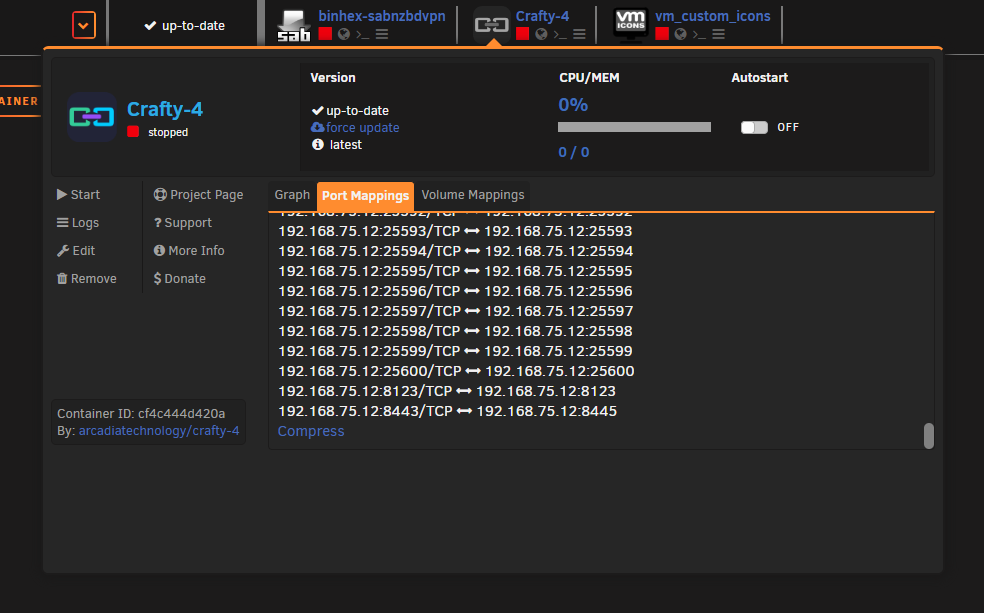Click the Crafty-4 title in the details panel
This screenshot has height=613, width=984.
point(165,109)
